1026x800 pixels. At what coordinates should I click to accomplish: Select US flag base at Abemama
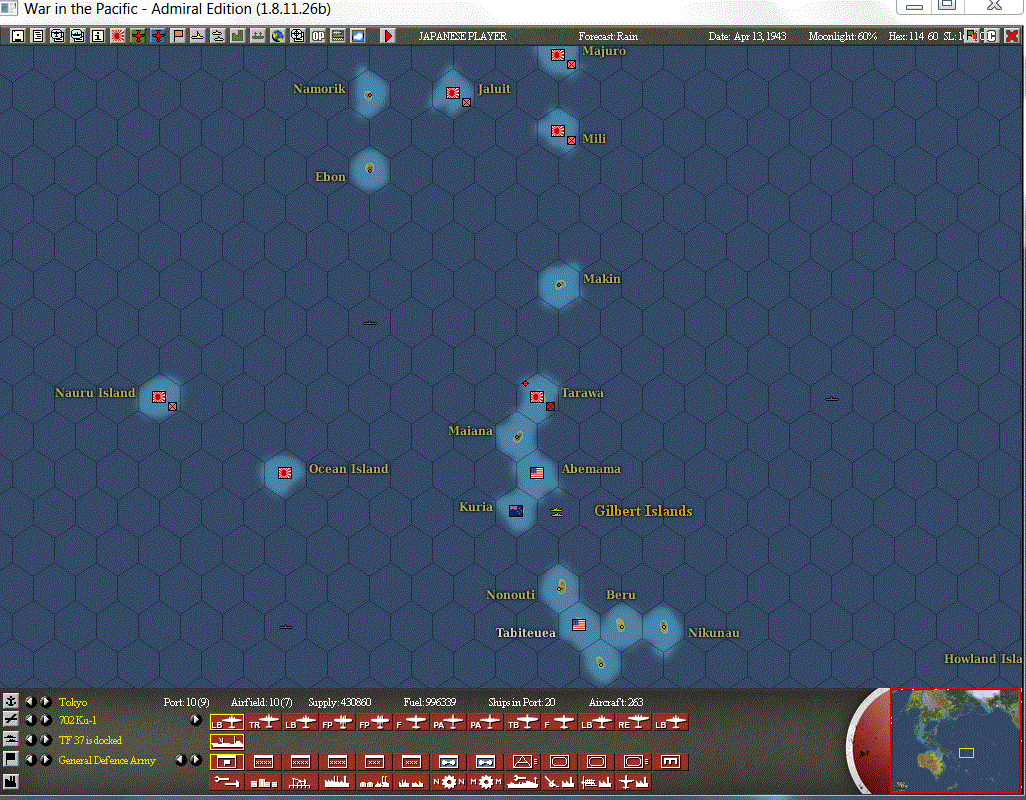pyautogui.click(x=537, y=472)
